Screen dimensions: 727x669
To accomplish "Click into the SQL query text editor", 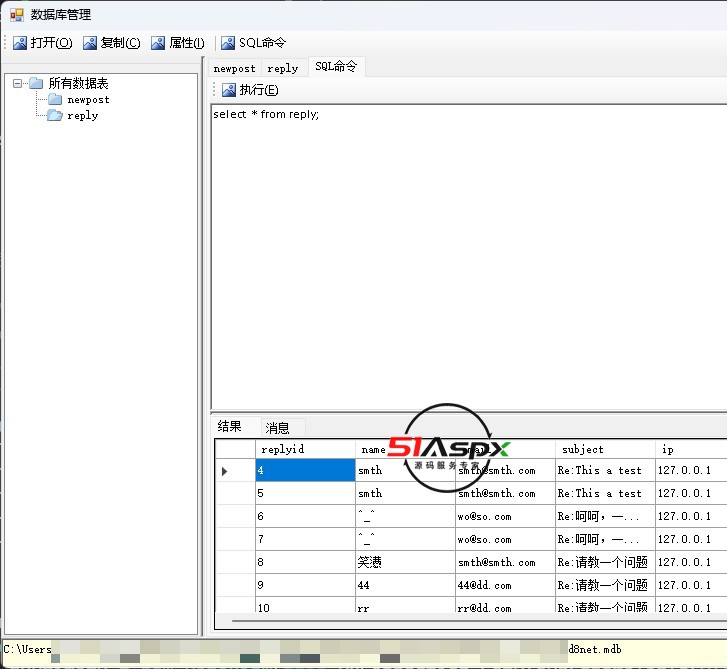I will click(x=468, y=257).
